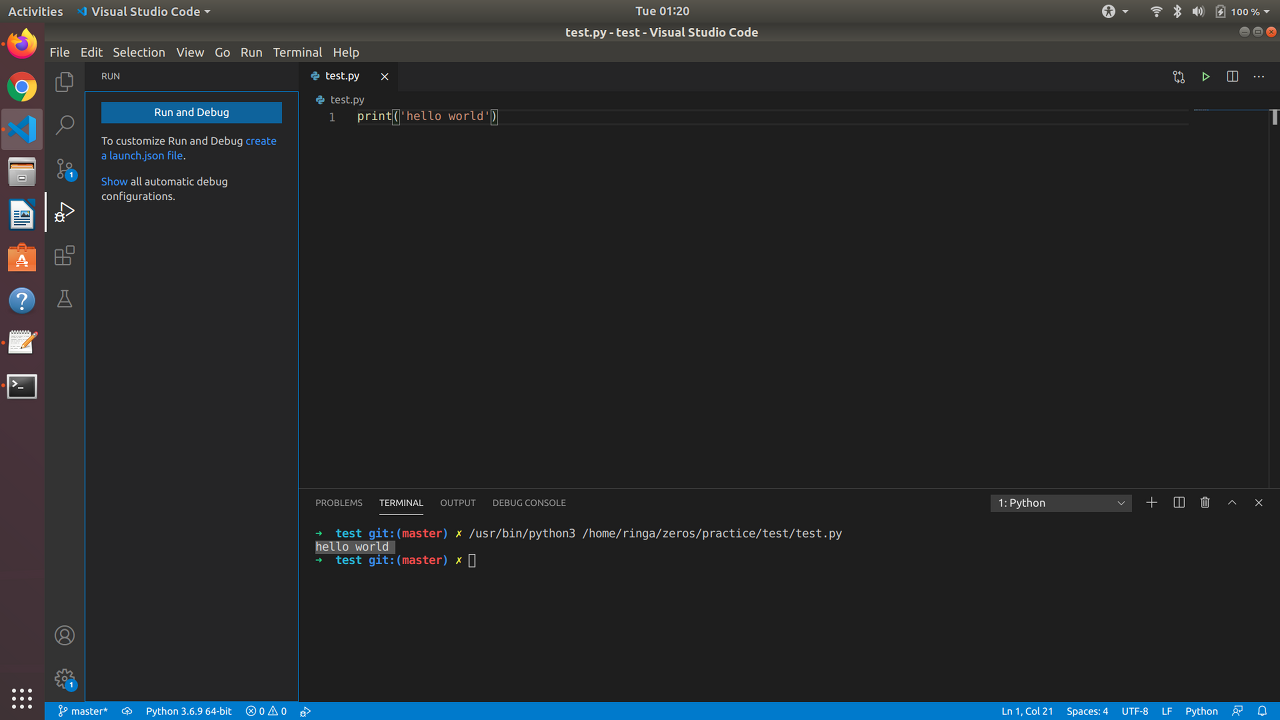
Task: Switch to the TERMINAL panel tab
Action: 401,503
